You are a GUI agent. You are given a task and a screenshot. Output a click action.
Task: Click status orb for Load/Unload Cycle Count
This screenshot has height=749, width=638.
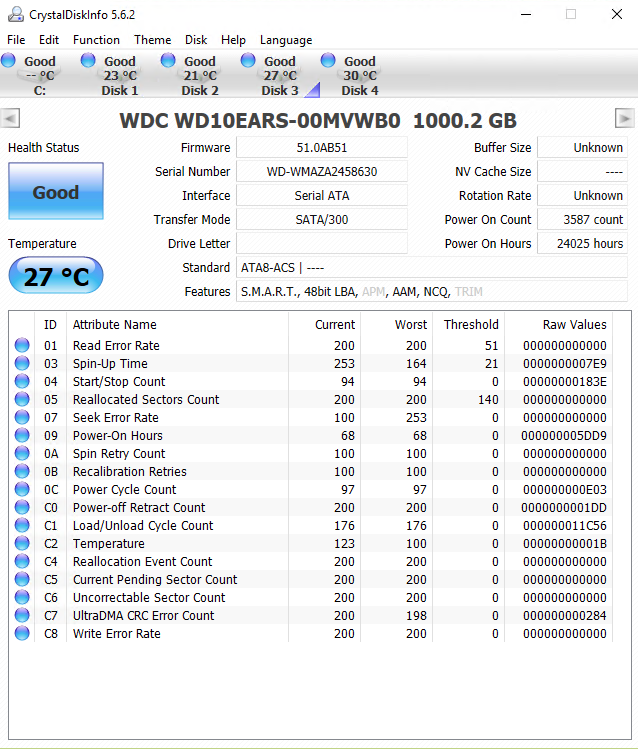pos(22,525)
